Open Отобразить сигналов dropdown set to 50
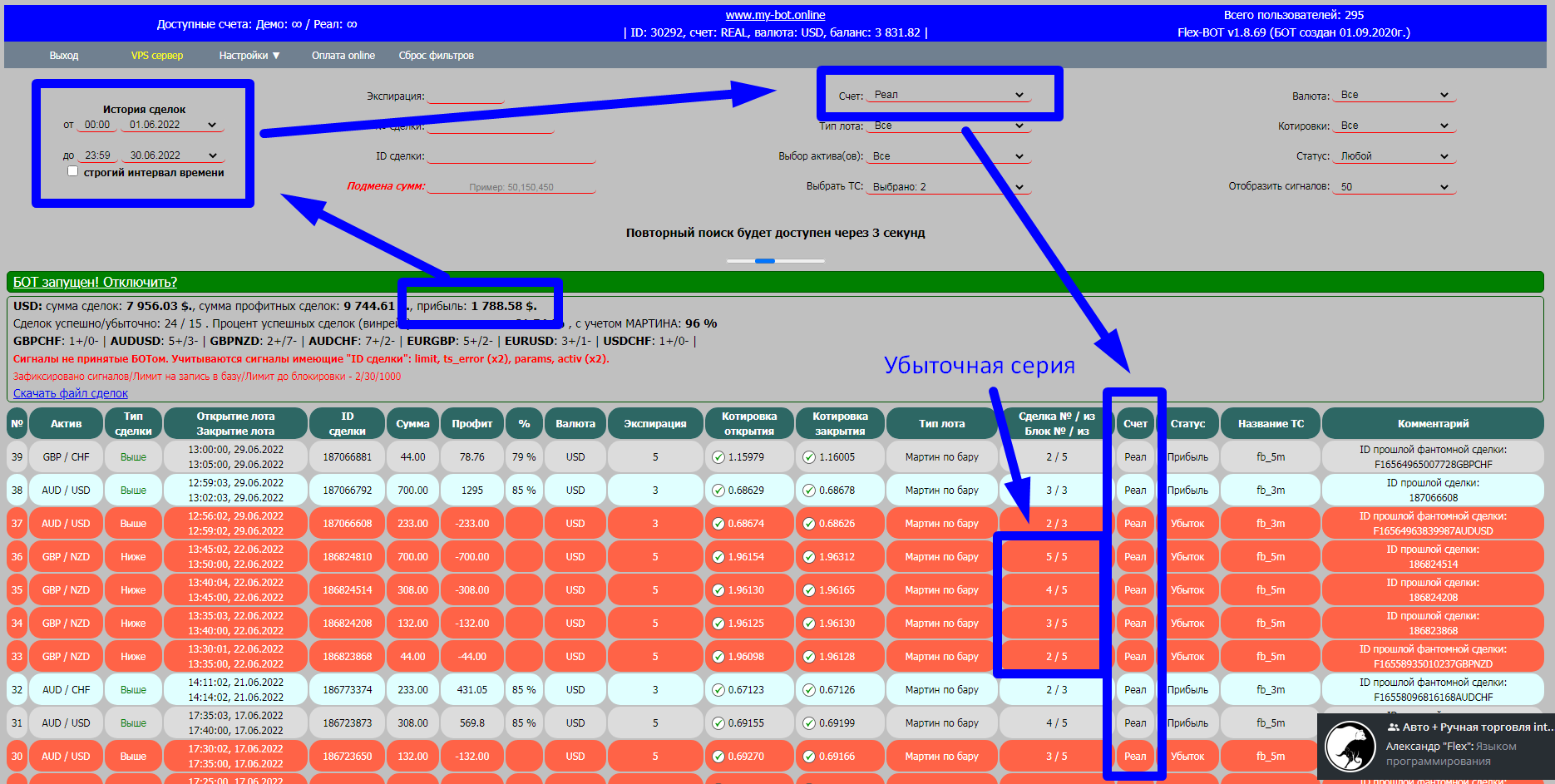1555x784 pixels. (x=1395, y=187)
